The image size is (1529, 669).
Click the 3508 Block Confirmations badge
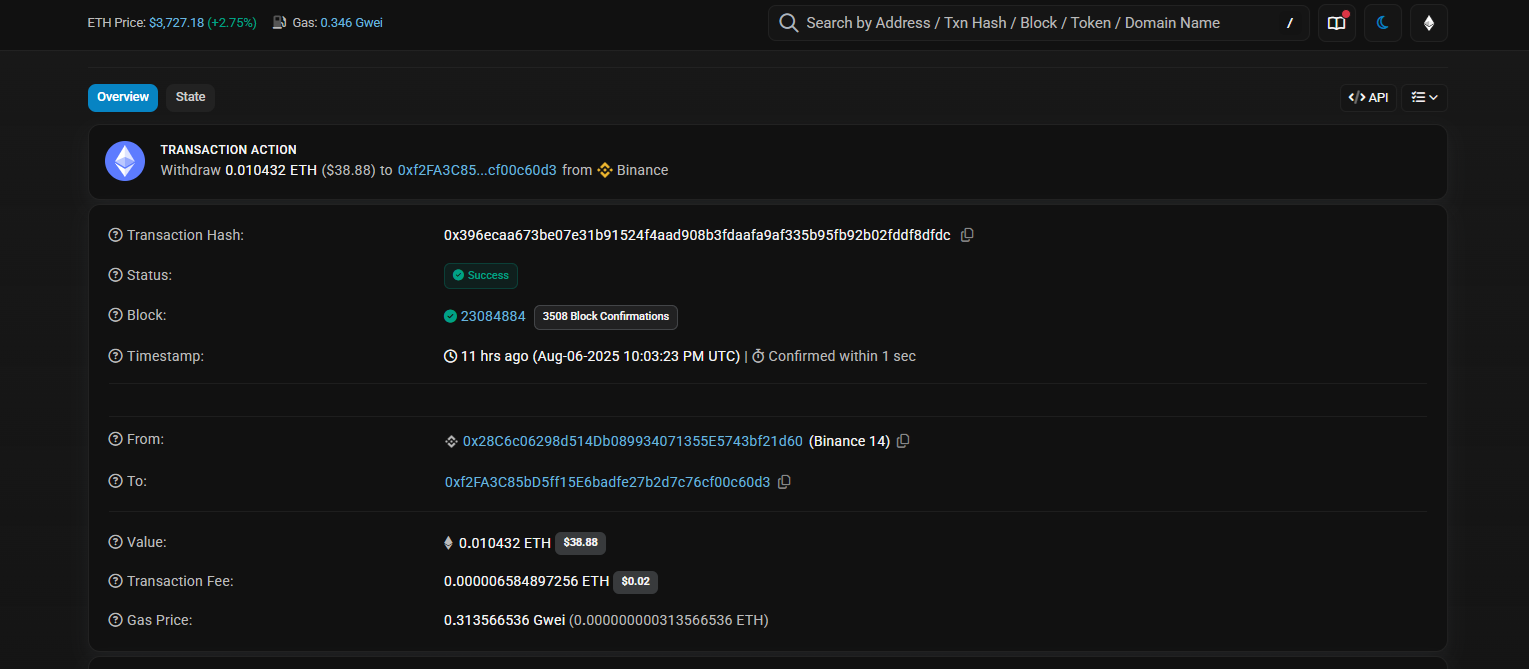(605, 316)
